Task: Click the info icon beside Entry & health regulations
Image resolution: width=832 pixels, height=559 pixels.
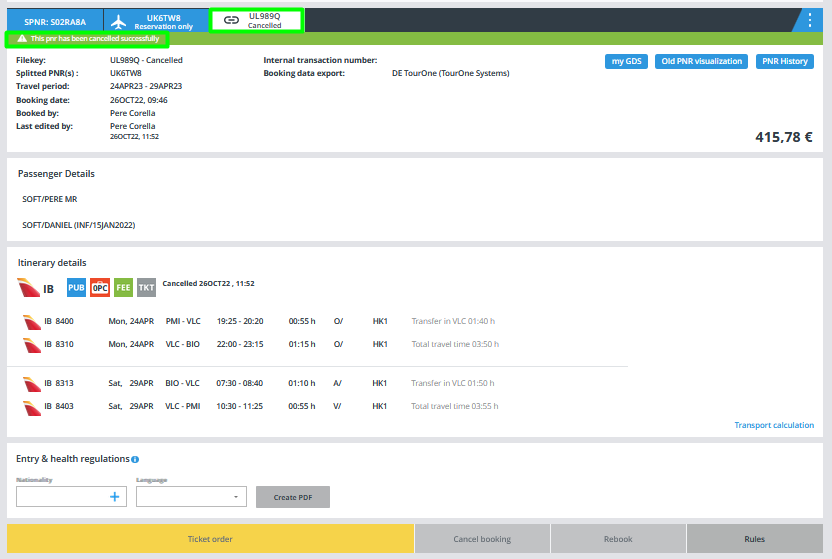Action: click(135, 460)
